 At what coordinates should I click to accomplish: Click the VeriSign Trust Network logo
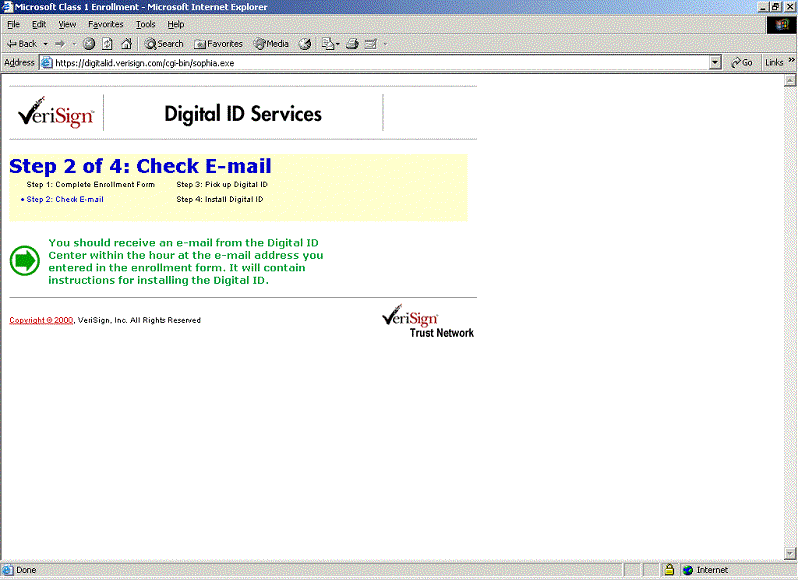point(428,322)
